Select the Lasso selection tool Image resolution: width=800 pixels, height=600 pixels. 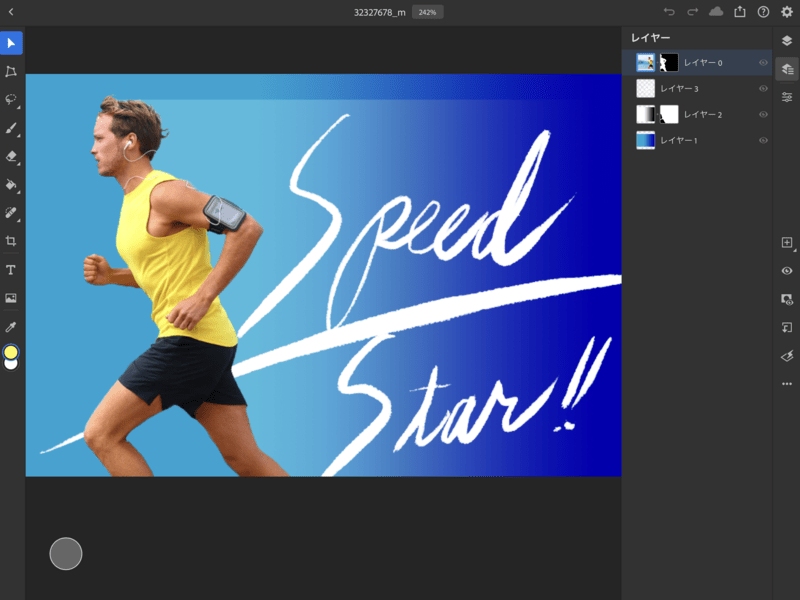[x=11, y=100]
